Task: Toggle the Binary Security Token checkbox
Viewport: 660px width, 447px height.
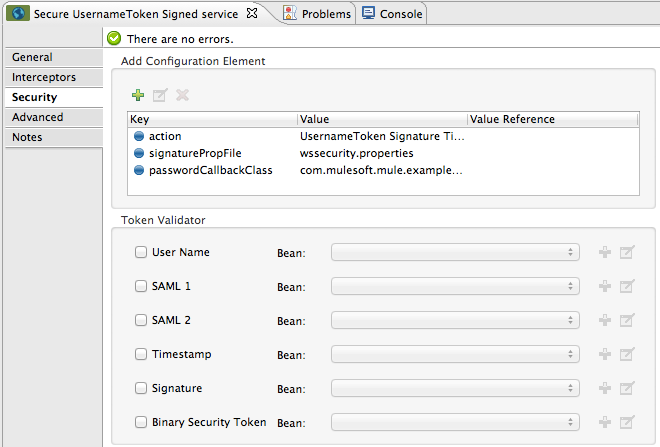Action: [x=141, y=423]
